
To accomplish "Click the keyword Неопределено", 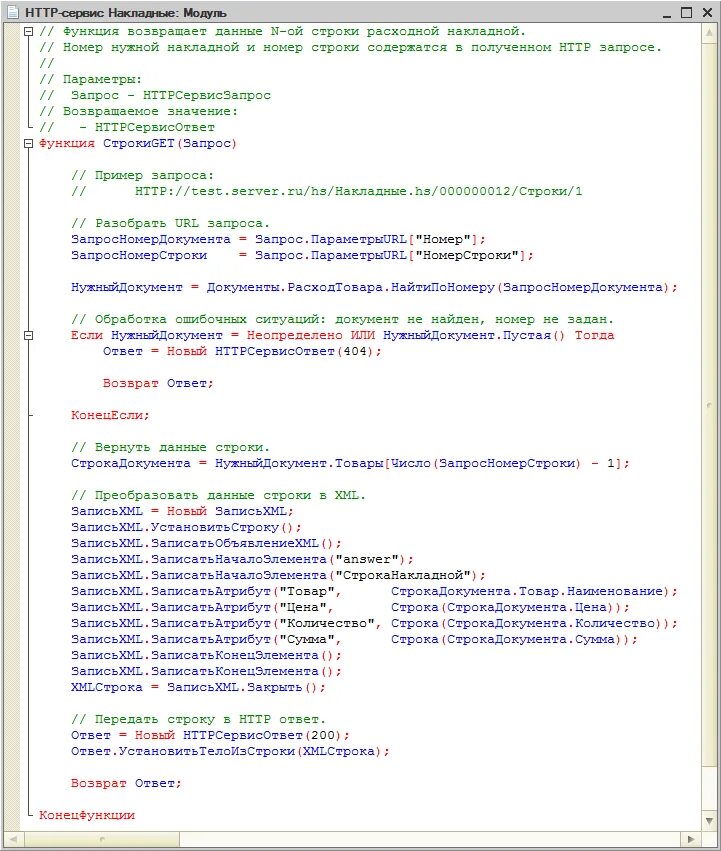I will [294, 335].
